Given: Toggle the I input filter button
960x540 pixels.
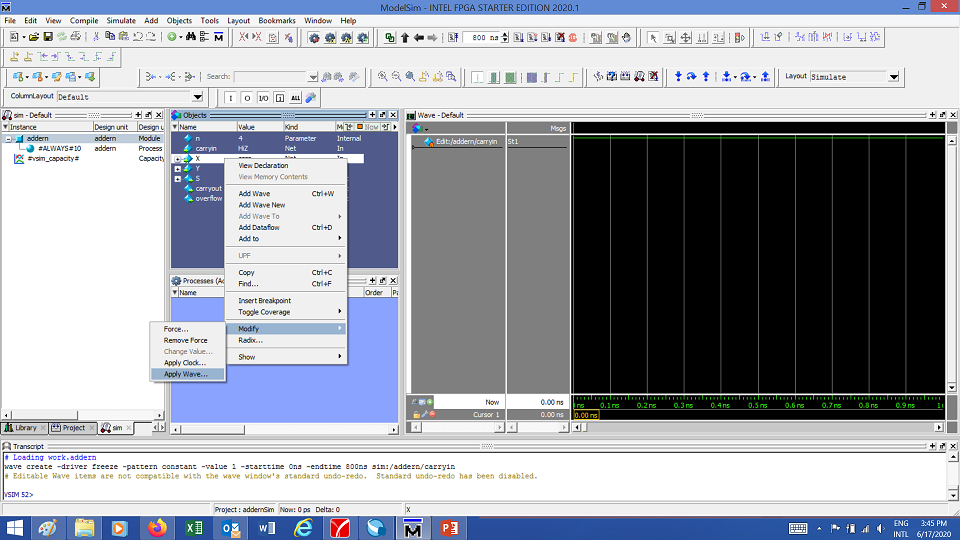Looking at the screenshot, I should (231, 97).
